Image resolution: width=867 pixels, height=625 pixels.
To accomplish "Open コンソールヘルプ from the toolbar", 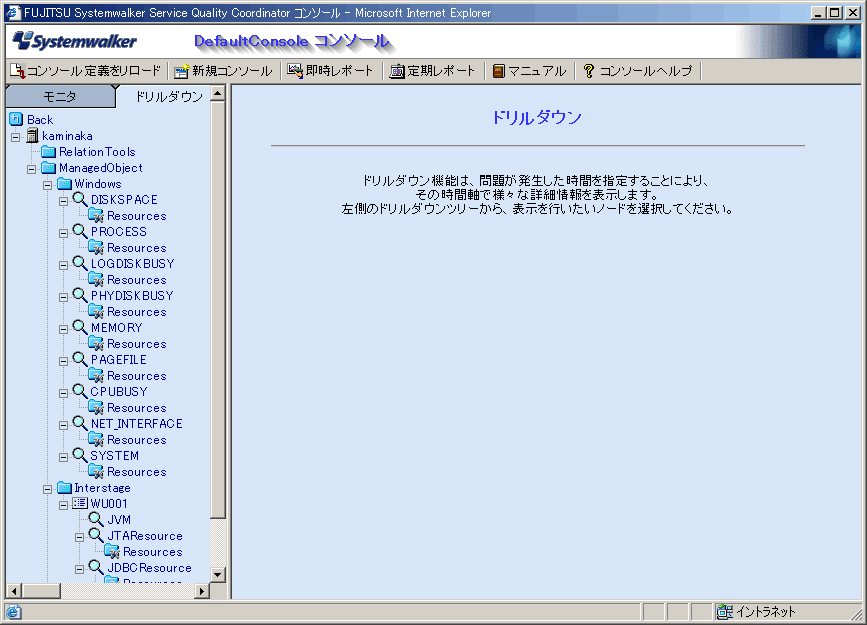I will pyautogui.click(x=638, y=71).
